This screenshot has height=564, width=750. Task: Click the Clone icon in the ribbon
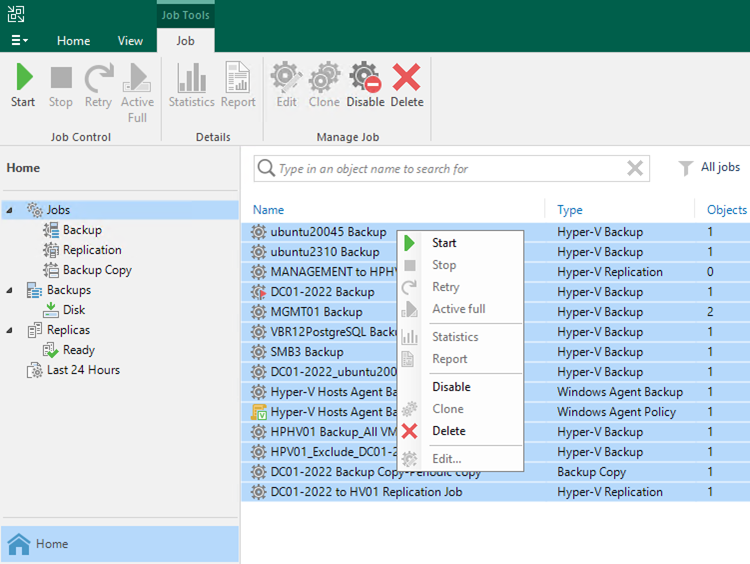pyautogui.click(x=324, y=79)
